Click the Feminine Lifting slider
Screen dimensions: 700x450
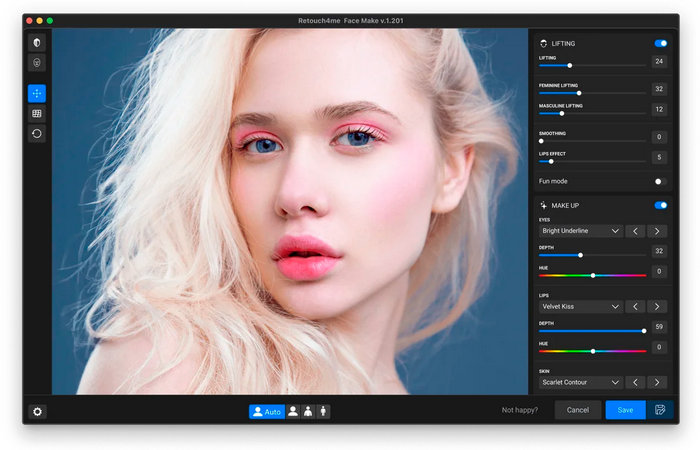click(592, 93)
